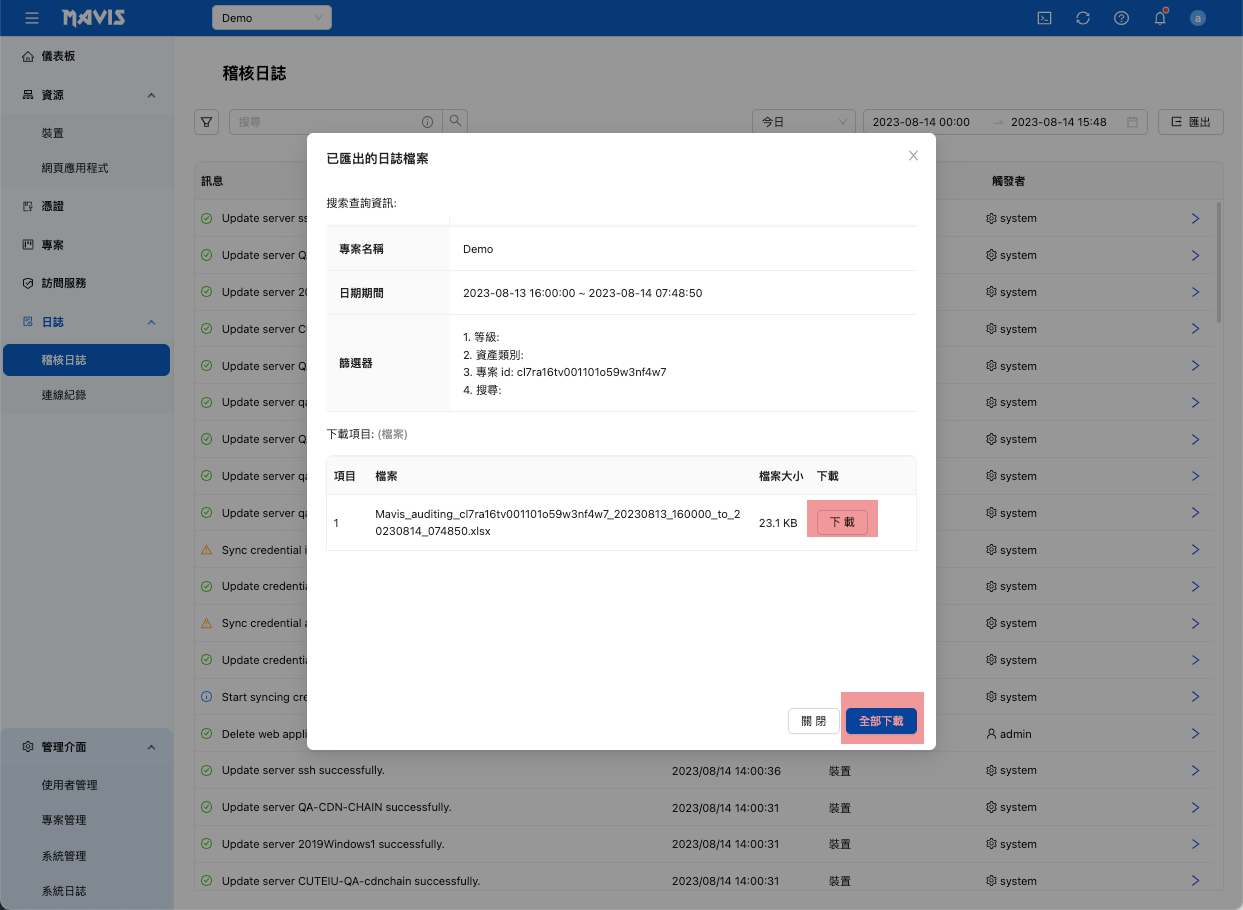Open 連線紀錄 in sidebar
The width and height of the screenshot is (1243, 910).
click(x=64, y=395)
